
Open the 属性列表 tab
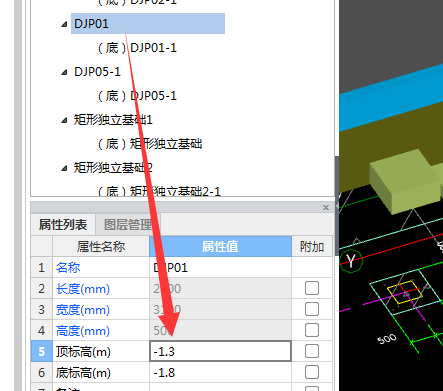[x=63, y=225]
